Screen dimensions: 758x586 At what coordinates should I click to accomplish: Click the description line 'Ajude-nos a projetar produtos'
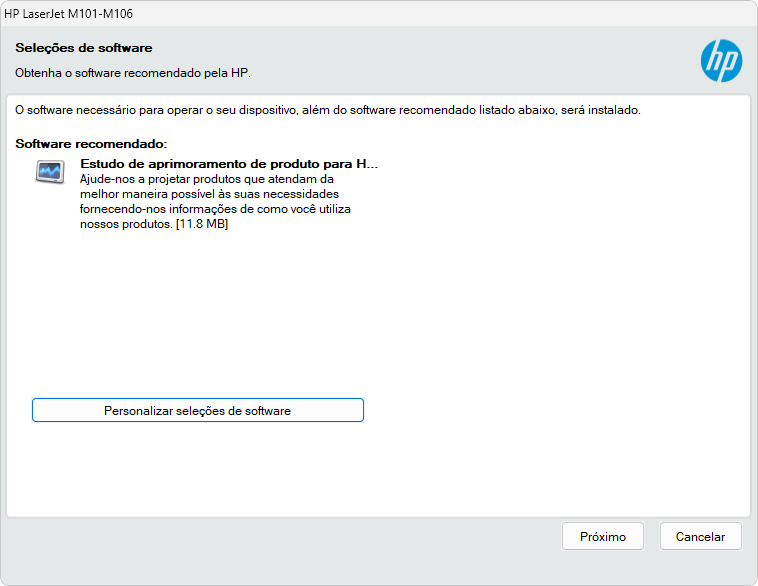[207, 179]
